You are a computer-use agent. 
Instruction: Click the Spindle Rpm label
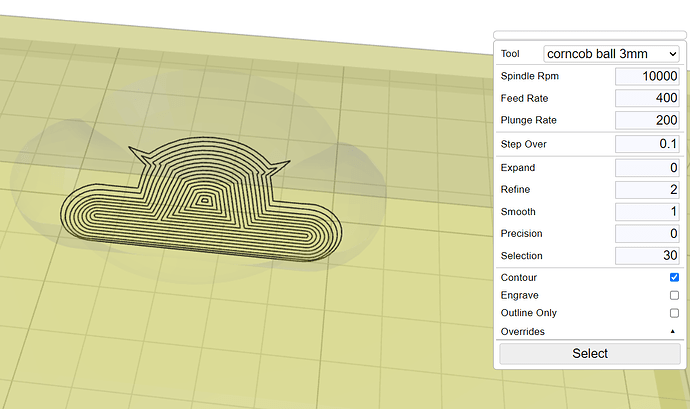[529, 76]
